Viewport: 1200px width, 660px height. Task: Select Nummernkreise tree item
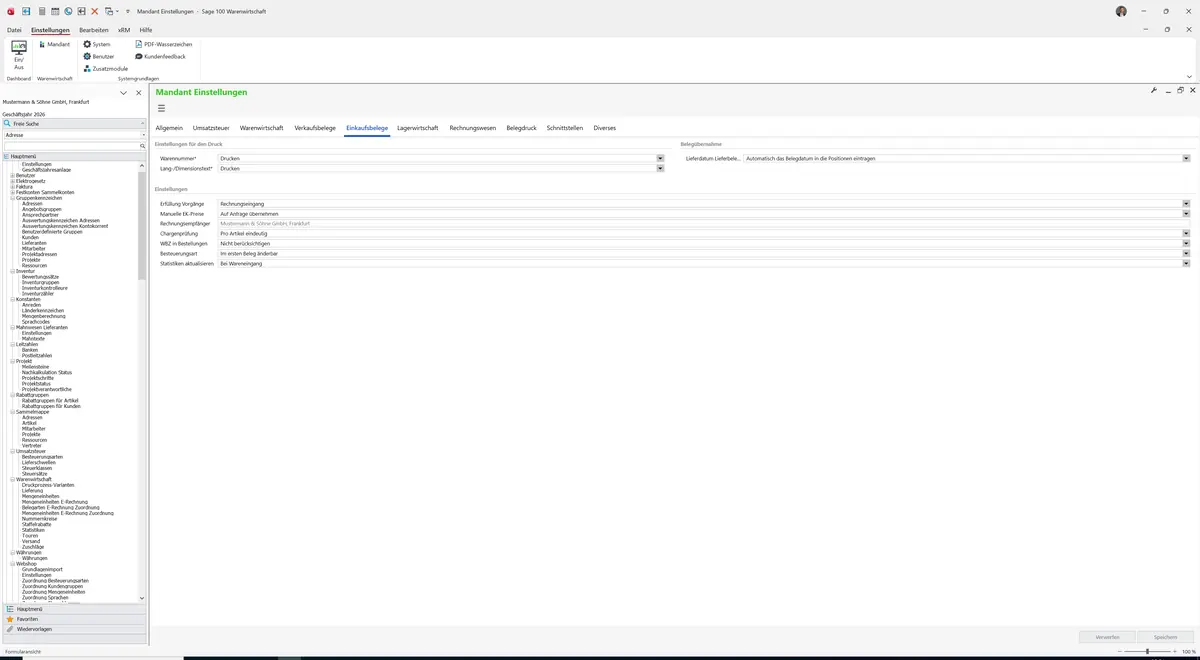click(x=39, y=519)
